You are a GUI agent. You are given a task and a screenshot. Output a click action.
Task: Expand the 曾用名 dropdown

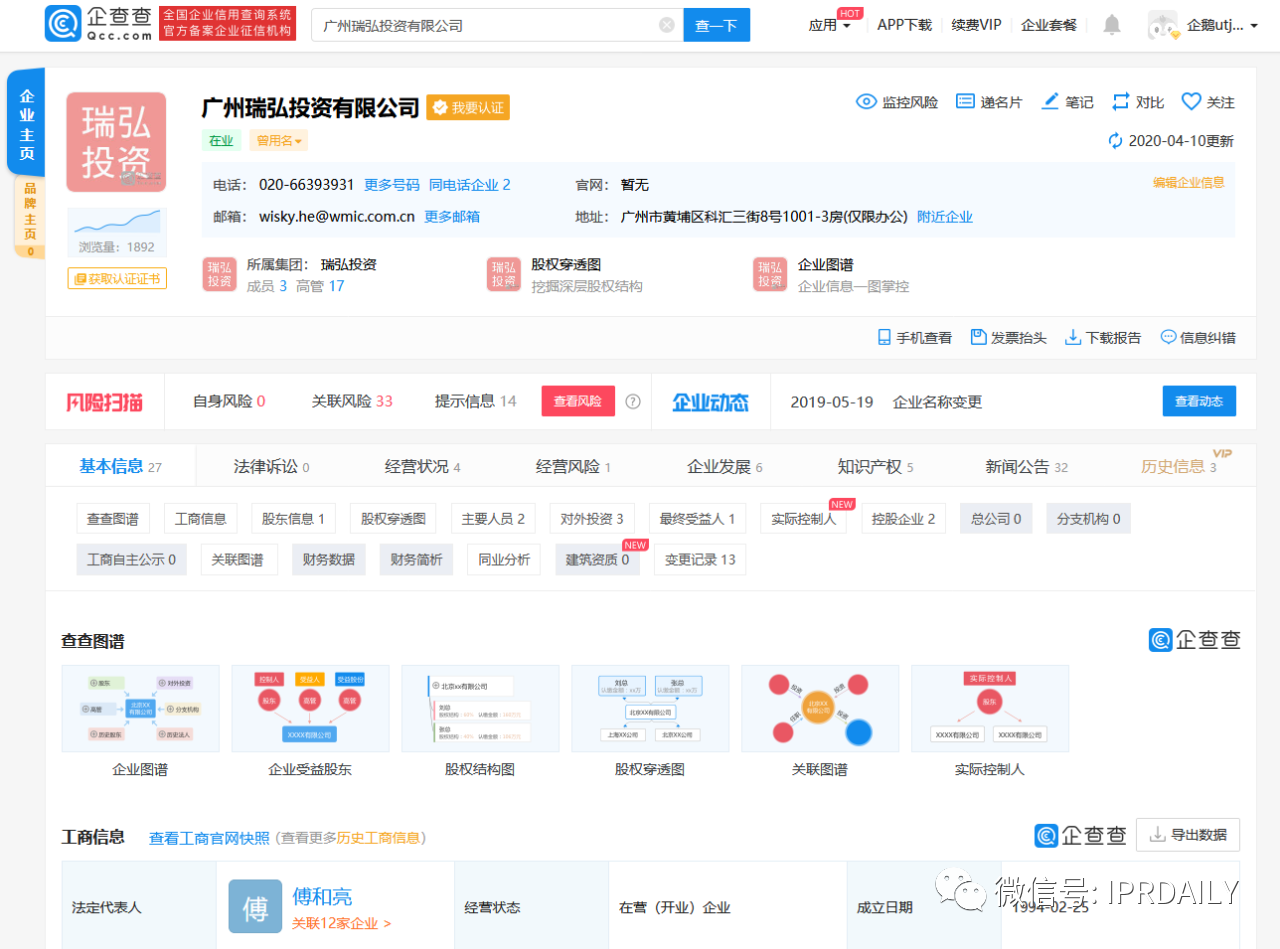[279, 141]
